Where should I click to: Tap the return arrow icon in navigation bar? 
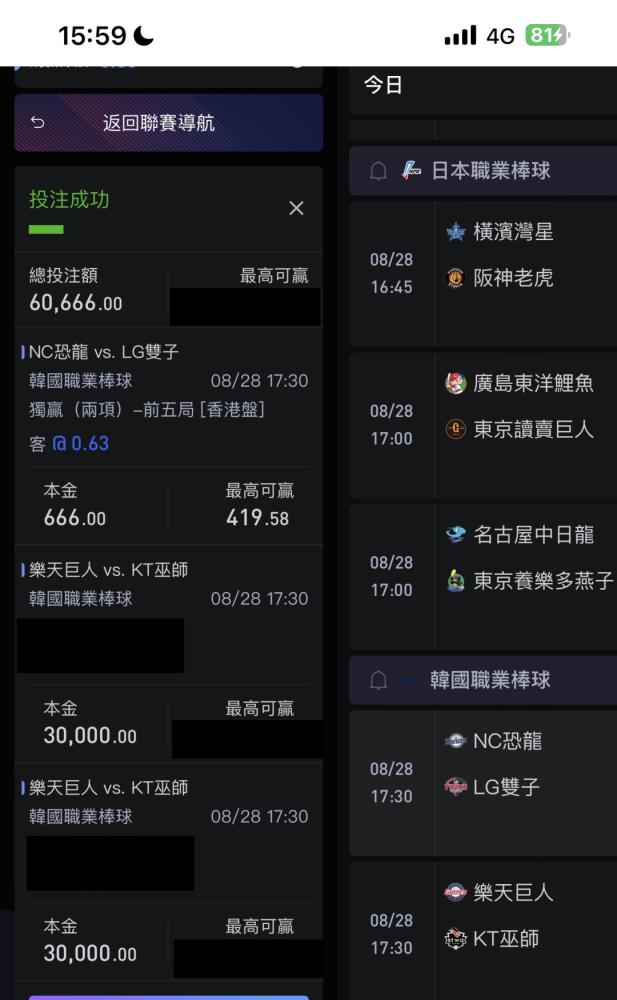click(x=38, y=122)
